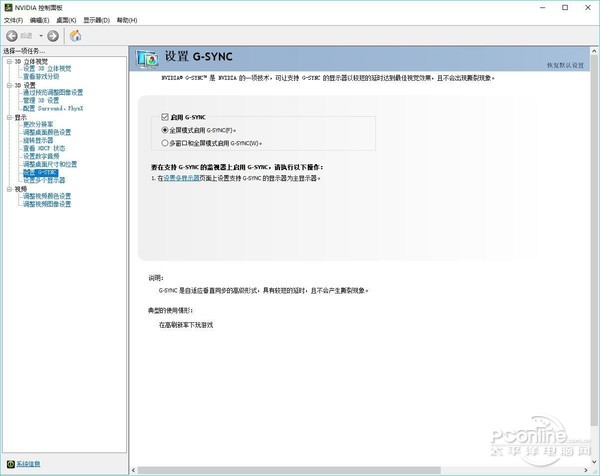Collapse the 显示 tree node
Viewport: 600px width, 476px height.
[9, 117]
